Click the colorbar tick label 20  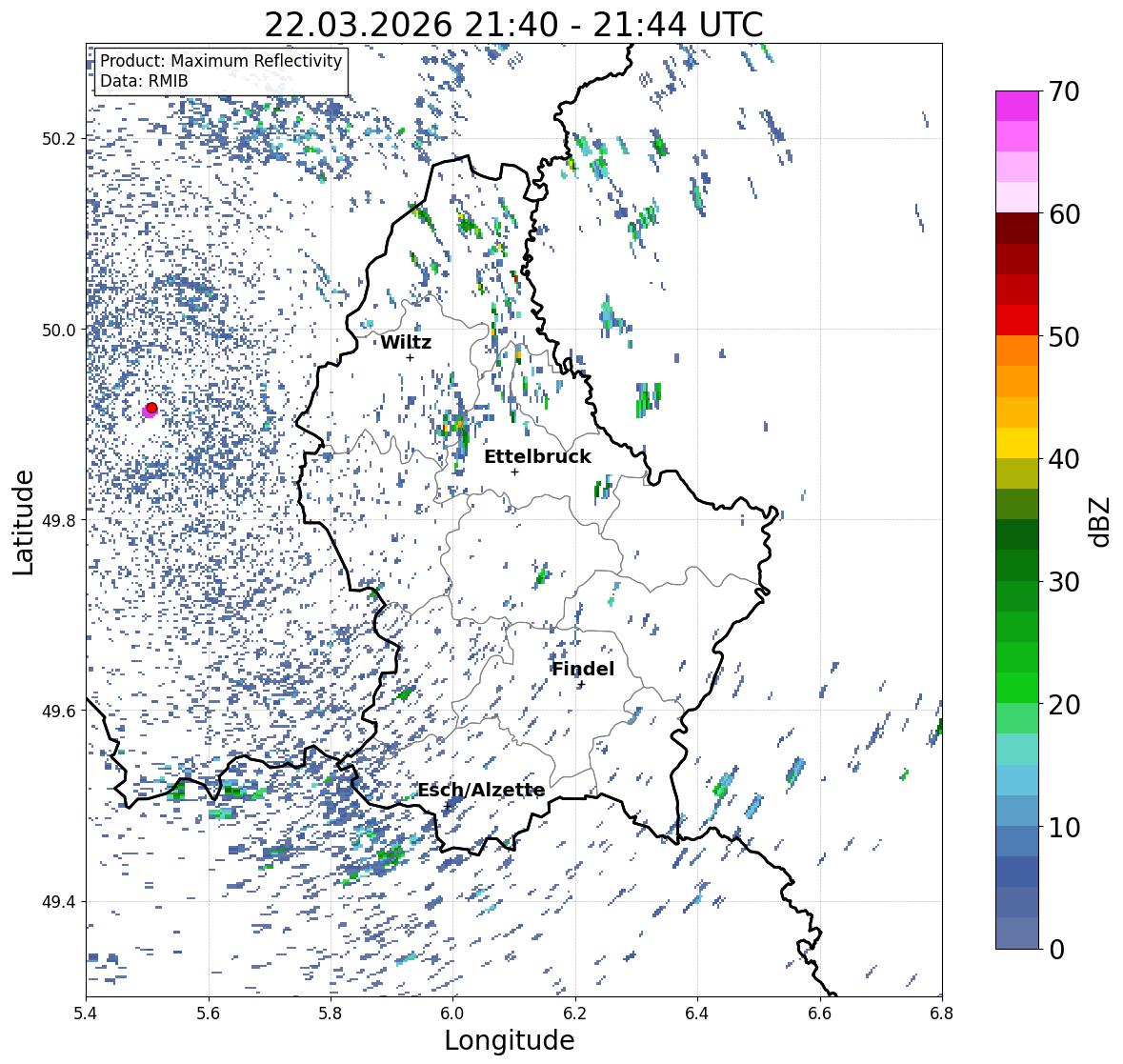[1064, 705]
